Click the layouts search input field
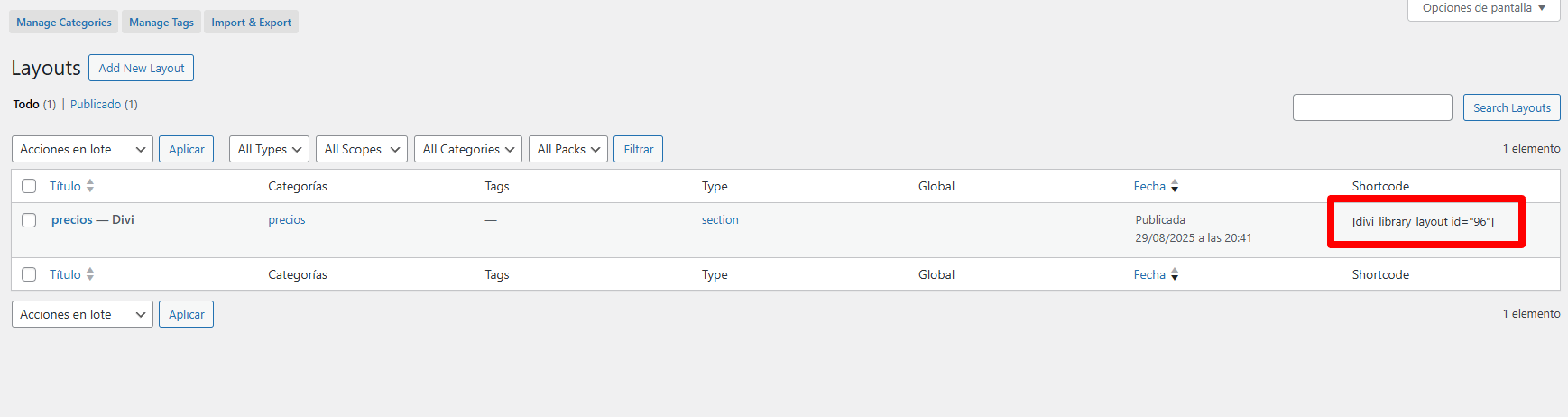The image size is (1568, 417). tap(1371, 107)
